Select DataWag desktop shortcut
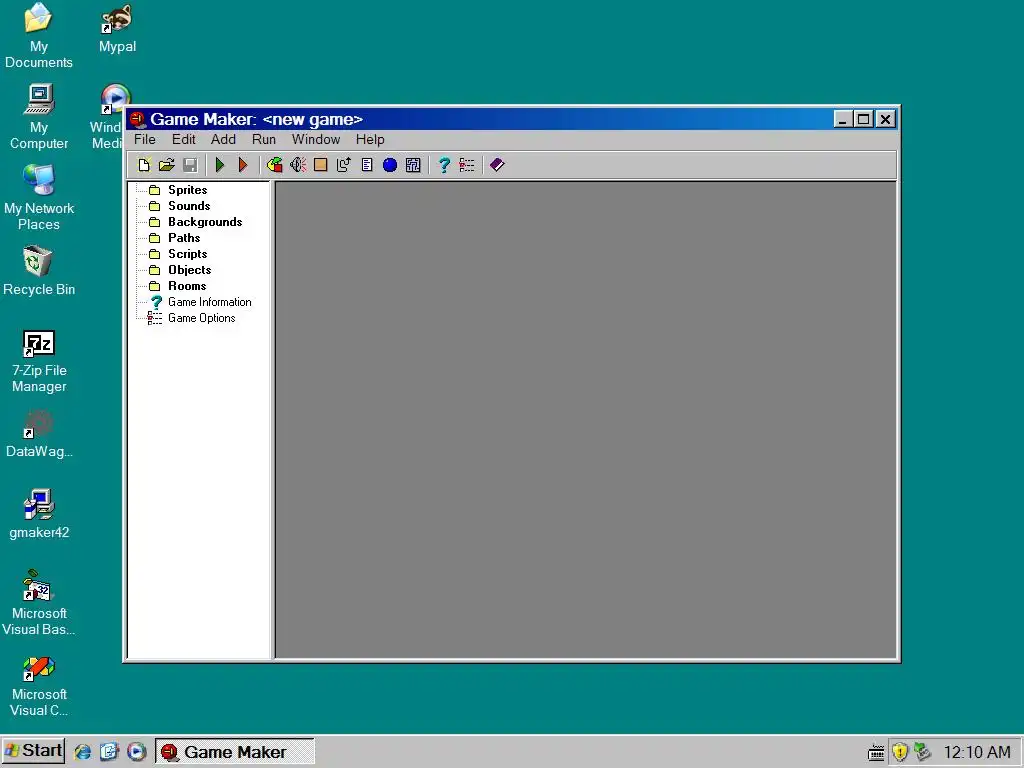 coord(39,434)
